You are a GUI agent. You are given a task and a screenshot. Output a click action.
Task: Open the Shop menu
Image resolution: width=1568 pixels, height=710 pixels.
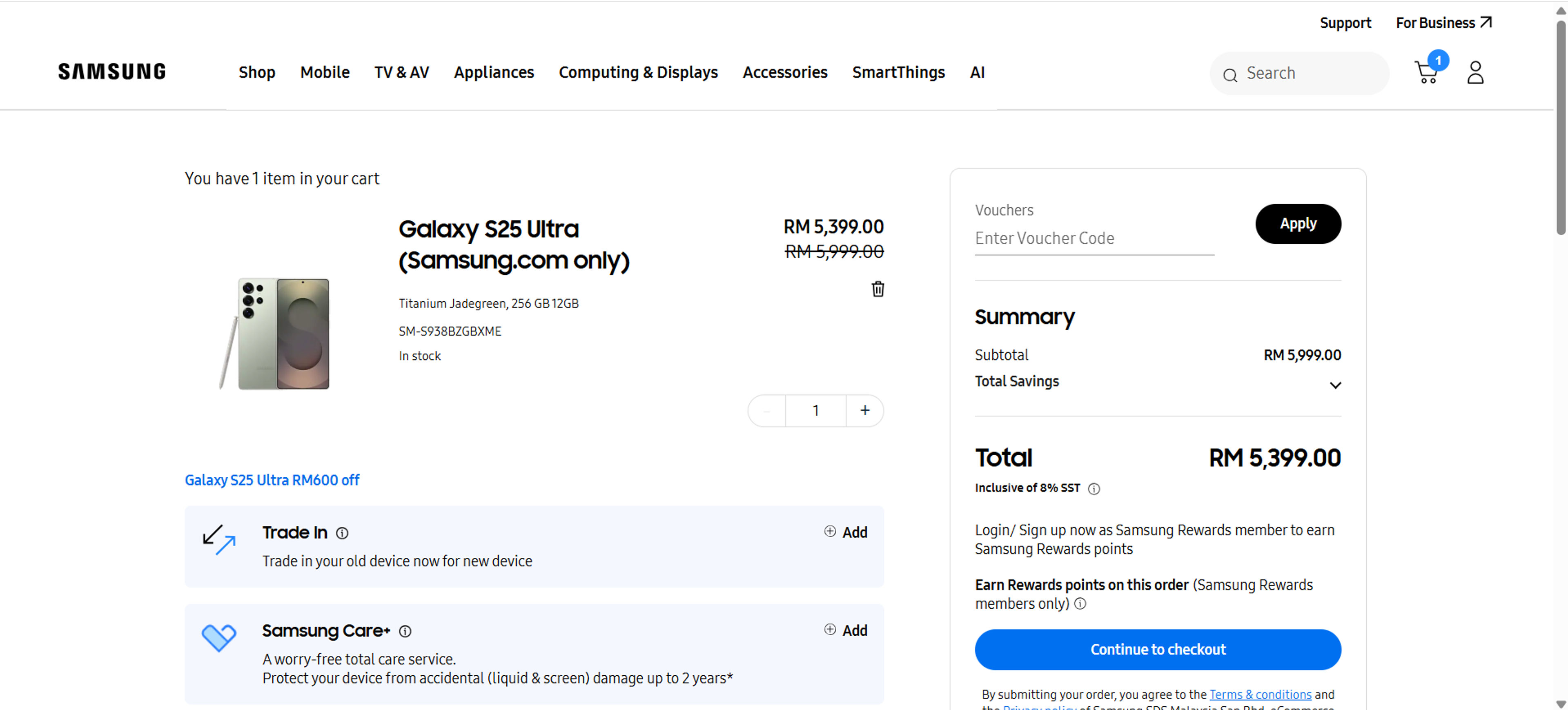coord(257,72)
